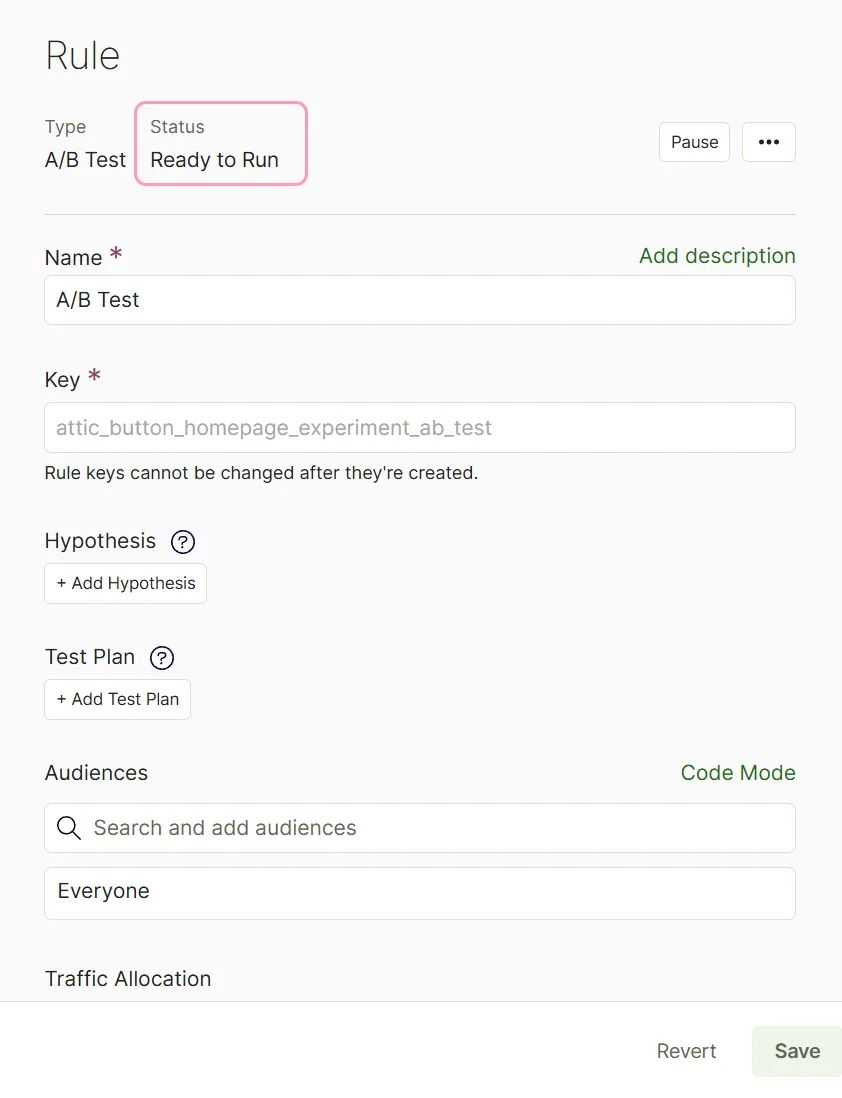Screen dimensions: 842x1098
Task: Save the rule
Action: tap(797, 1051)
